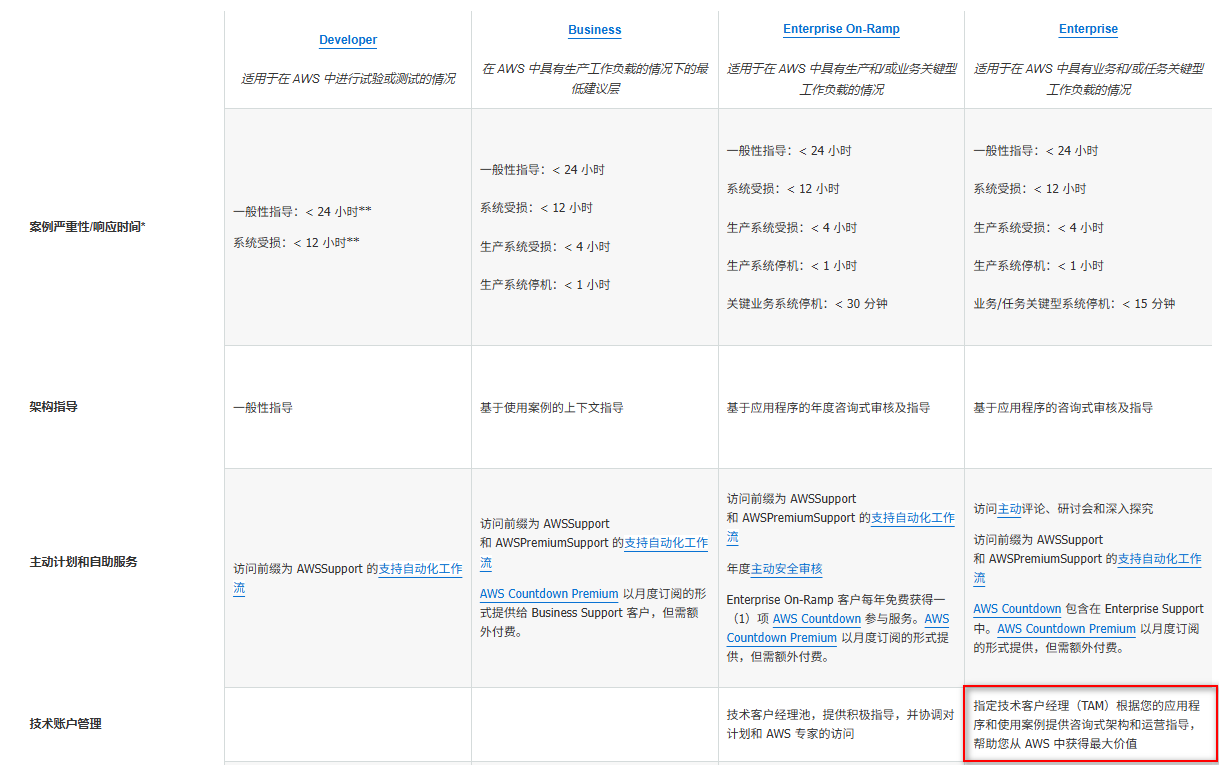Click 指定技术客户经理 (TAM) description text

click(1087, 724)
